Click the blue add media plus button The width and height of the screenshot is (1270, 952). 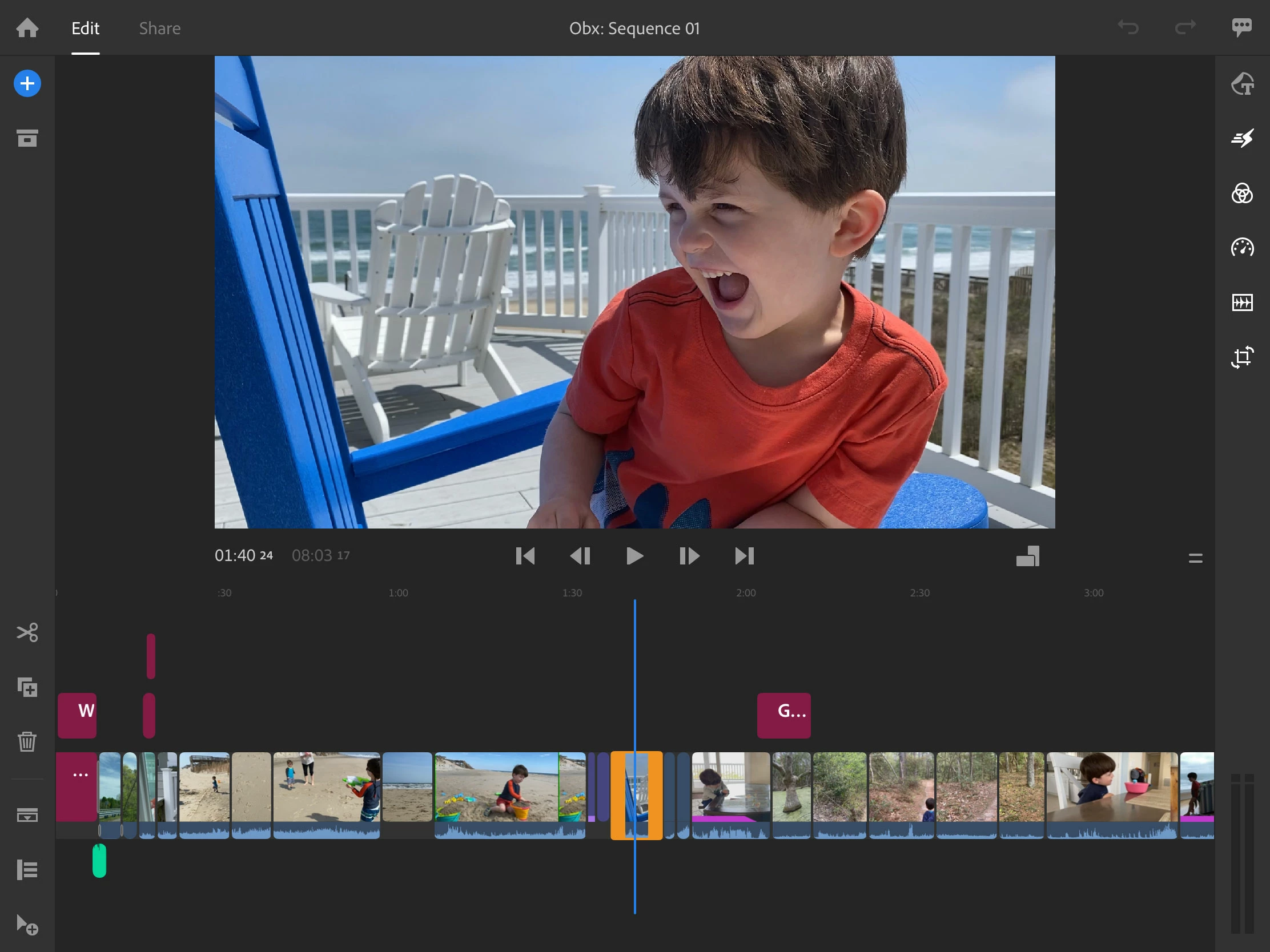27,84
